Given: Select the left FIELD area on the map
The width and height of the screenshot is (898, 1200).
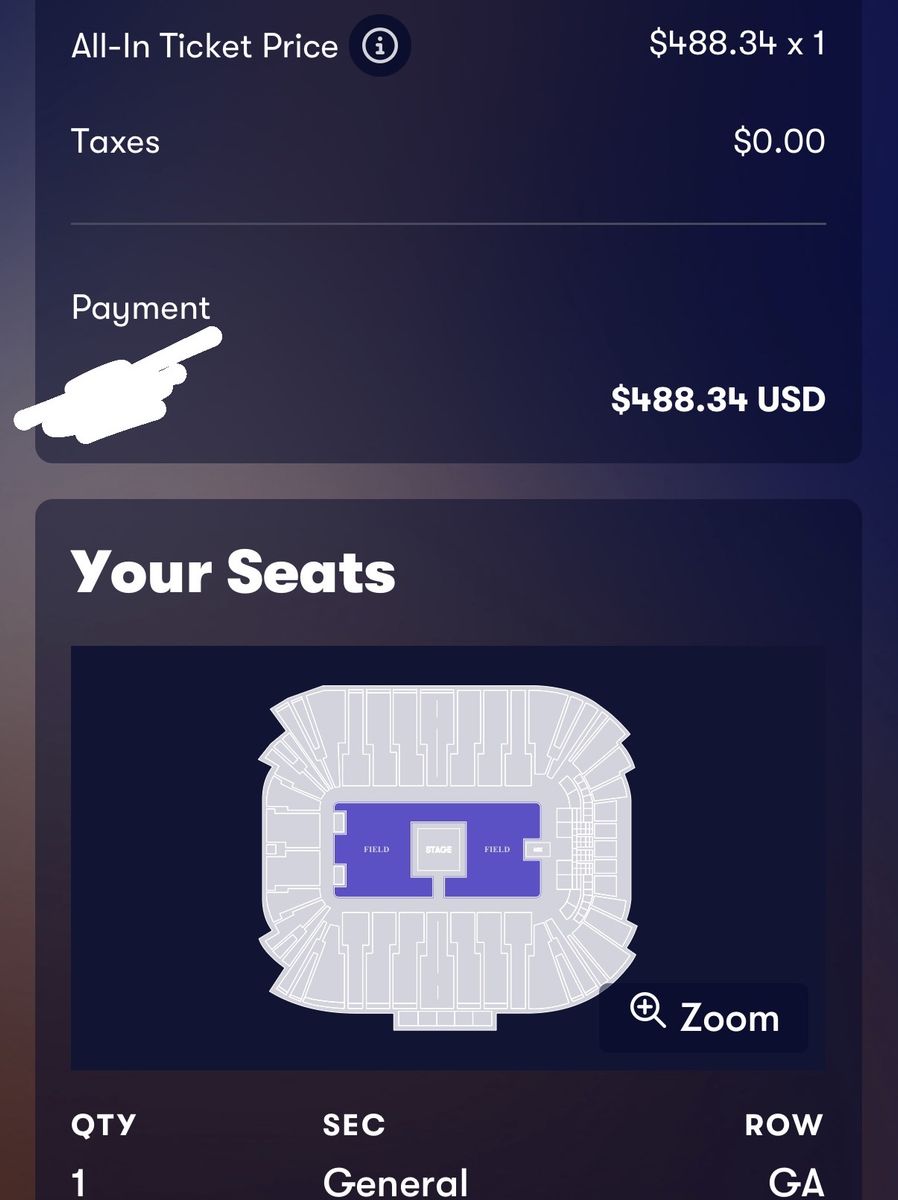Looking at the screenshot, I should point(376,849).
